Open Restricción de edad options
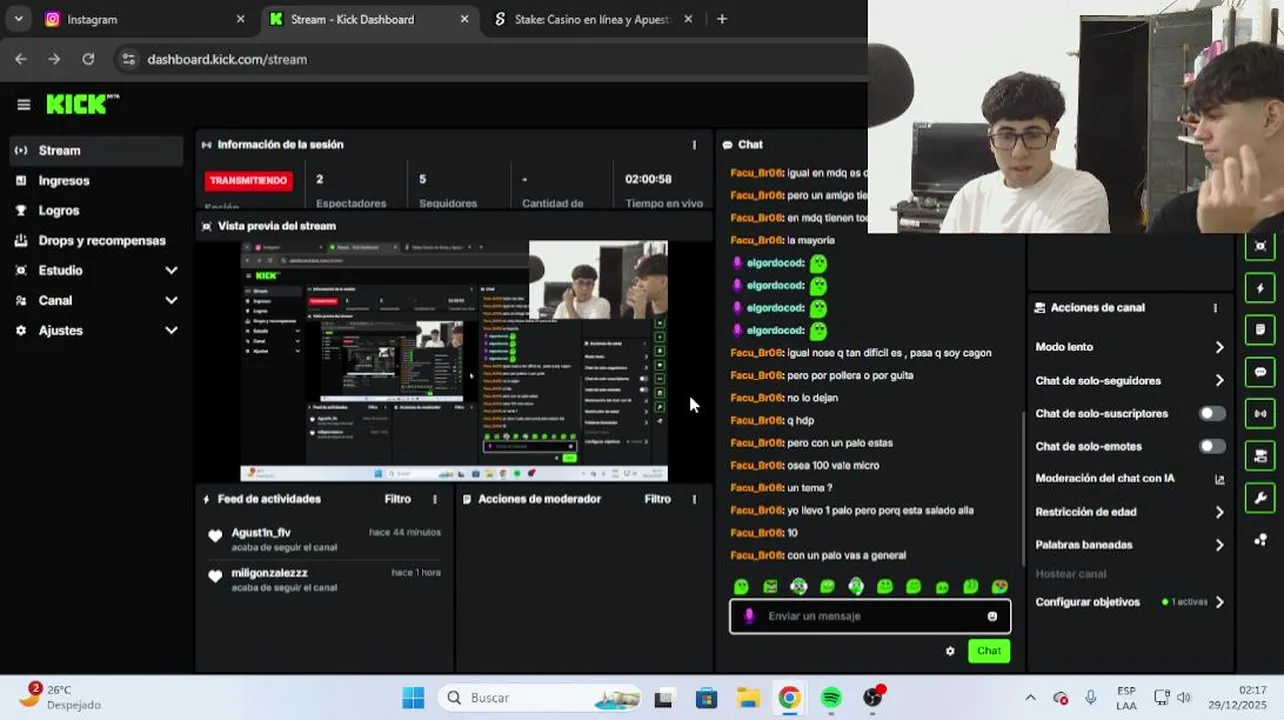Screen dimensions: 1284x720 (x=1130, y=512)
